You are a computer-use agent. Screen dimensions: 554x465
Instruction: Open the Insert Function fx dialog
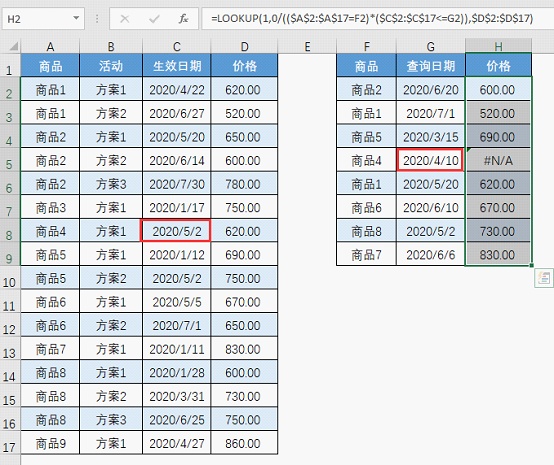183,19
